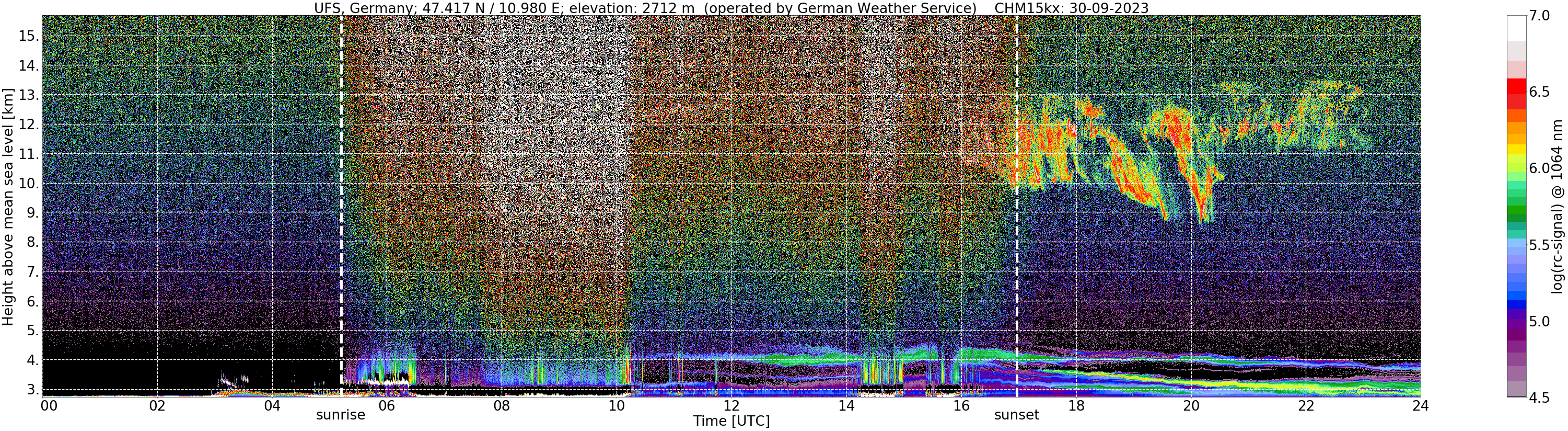Click the y-axis tick label 9.
The width and height of the screenshot is (1568, 431).
coord(33,213)
